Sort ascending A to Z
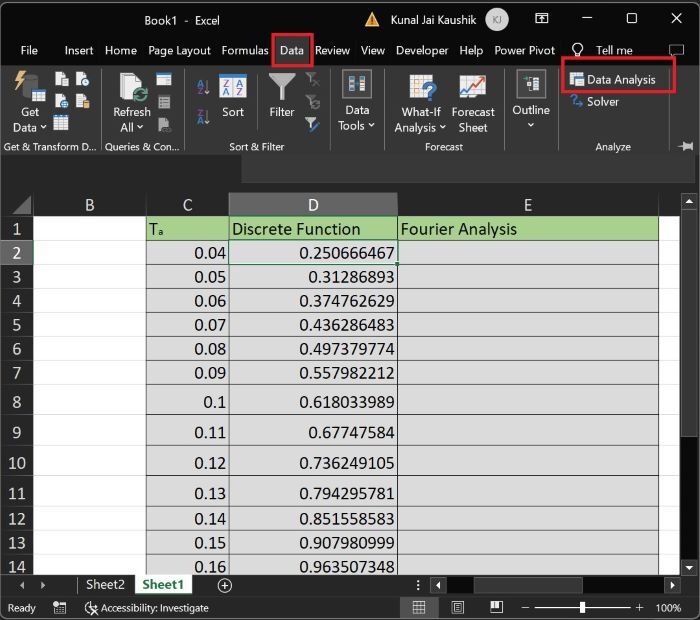 [203, 88]
